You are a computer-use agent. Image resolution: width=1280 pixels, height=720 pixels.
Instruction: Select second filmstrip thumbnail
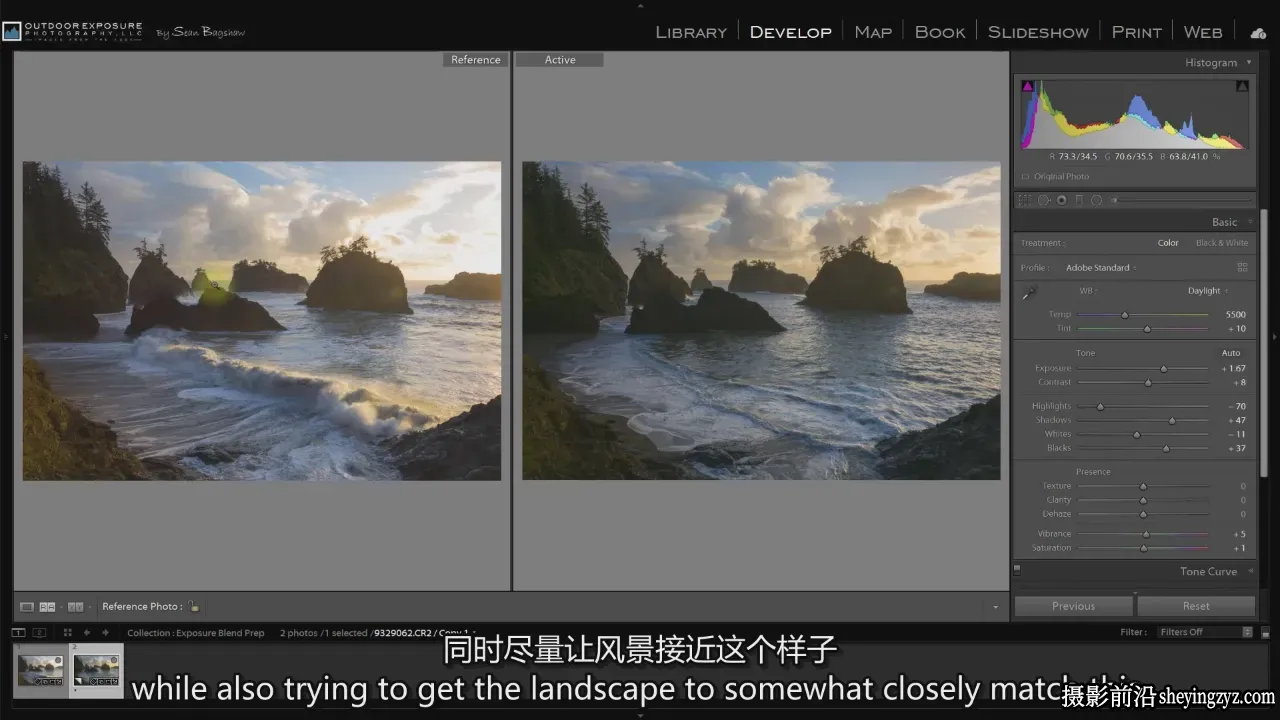97,669
